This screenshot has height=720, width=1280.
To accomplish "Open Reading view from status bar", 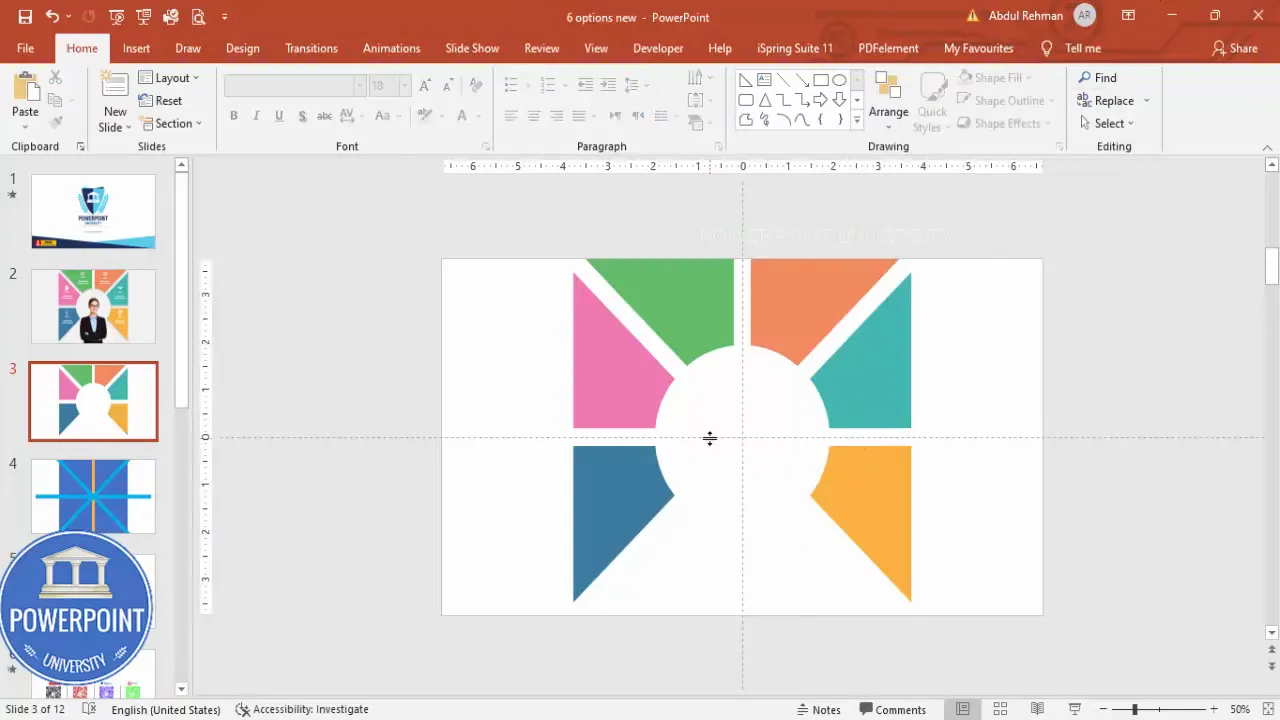I will point(1037,709).
